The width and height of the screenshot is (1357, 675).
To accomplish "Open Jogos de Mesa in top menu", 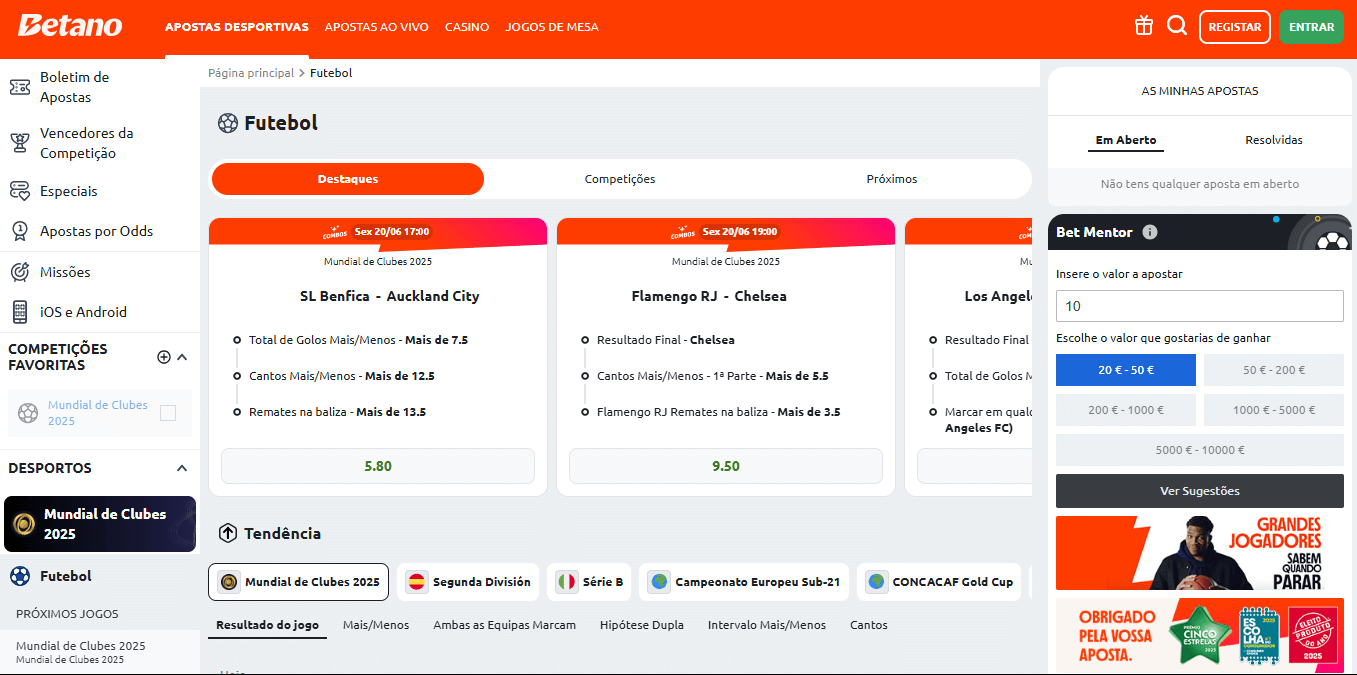I will pos(552,27).
